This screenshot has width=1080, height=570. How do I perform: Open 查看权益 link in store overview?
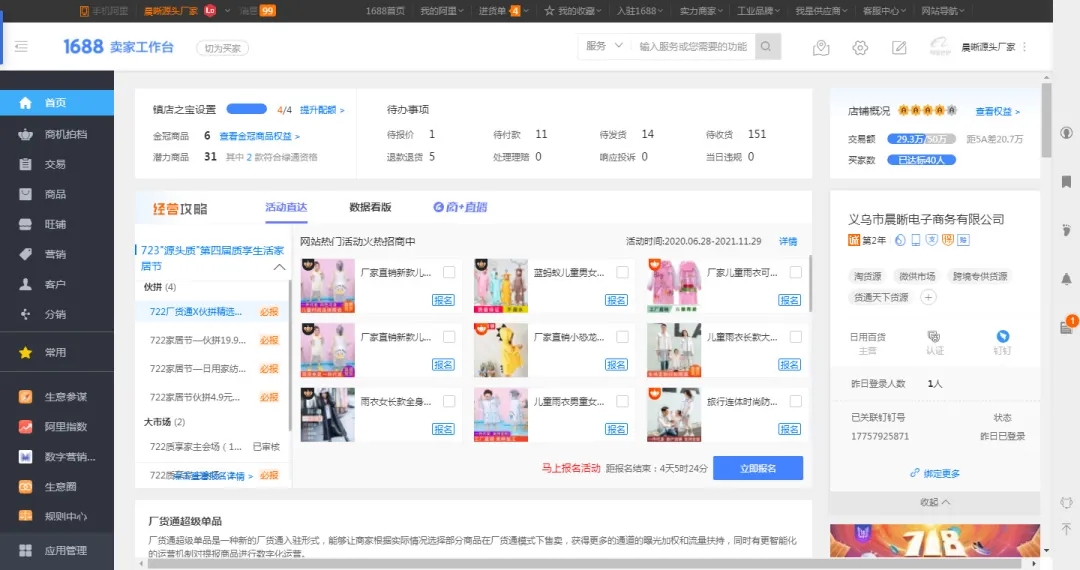(x=997, y=112)
